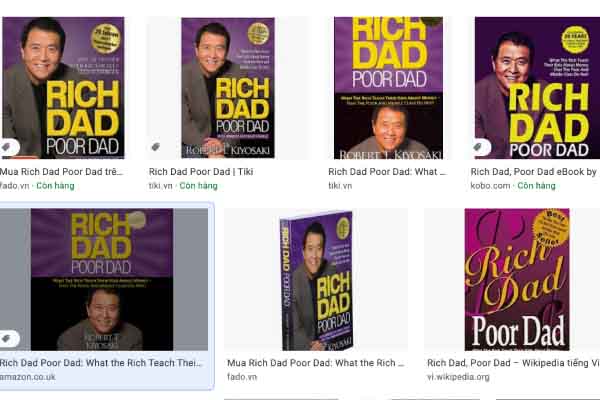Click 'Mua Rich Dad Poor Dad trê...' title
The height and width of the screenshot is (400, 600).
61,172
